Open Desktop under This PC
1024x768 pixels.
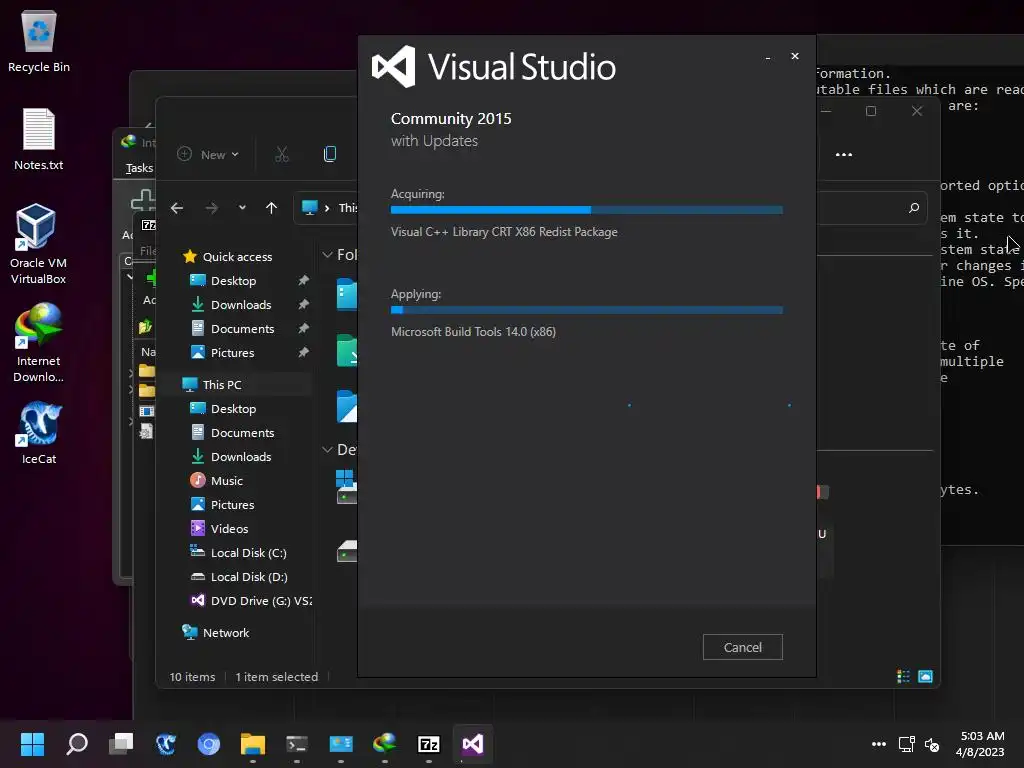[x=233, y=409]
